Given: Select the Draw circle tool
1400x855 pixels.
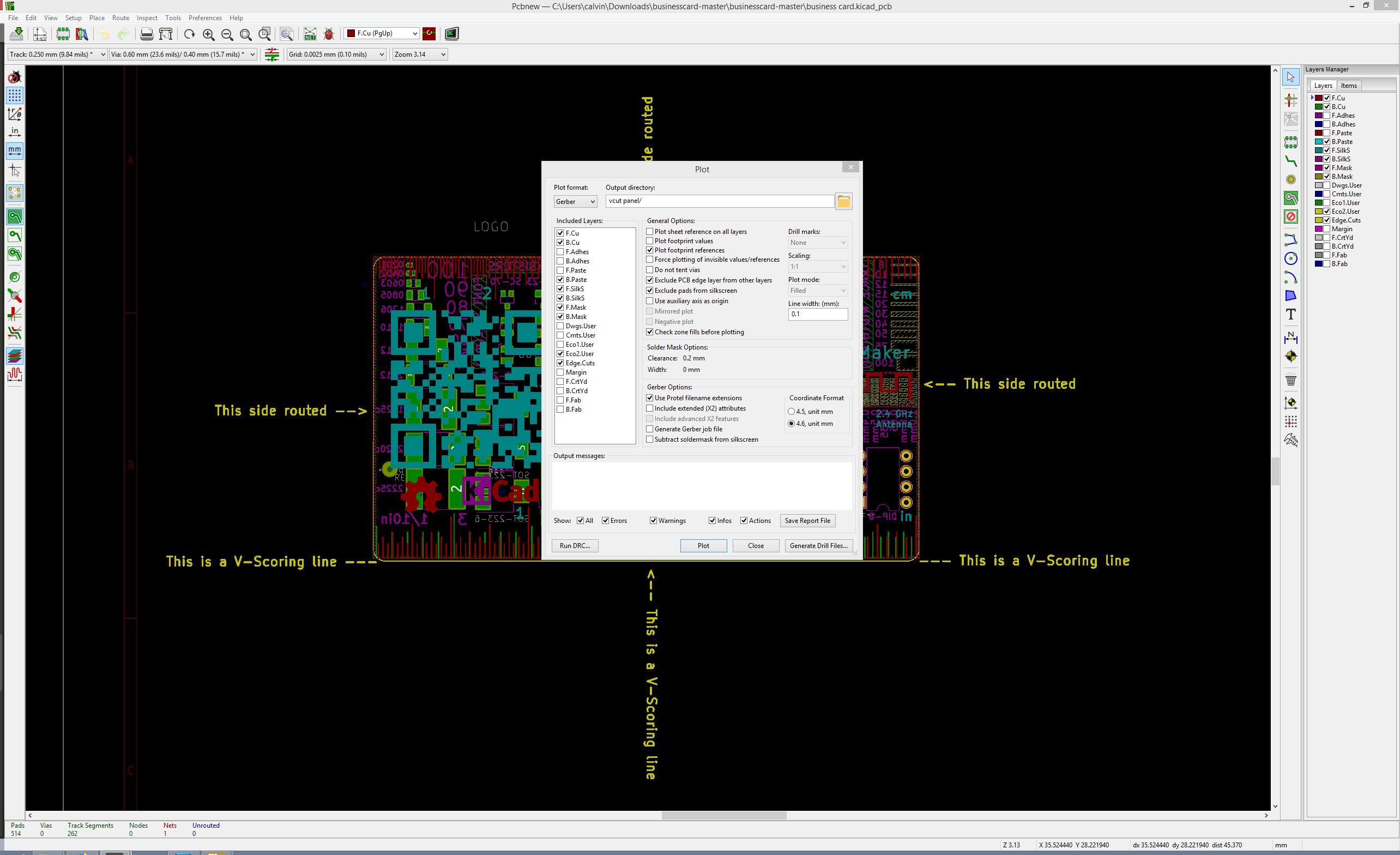Looking at the screenshot, I should click(x=1291, y=258).
